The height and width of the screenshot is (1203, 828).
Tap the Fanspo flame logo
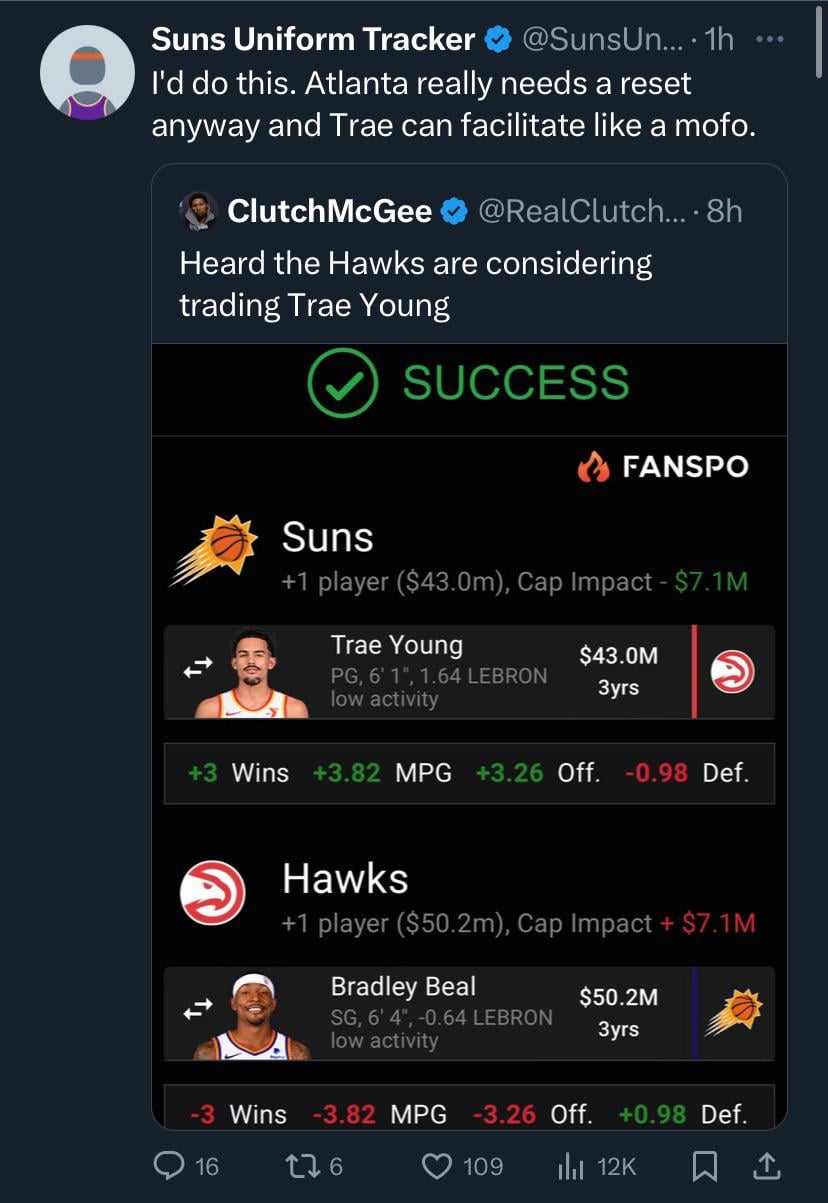(593, 466)
